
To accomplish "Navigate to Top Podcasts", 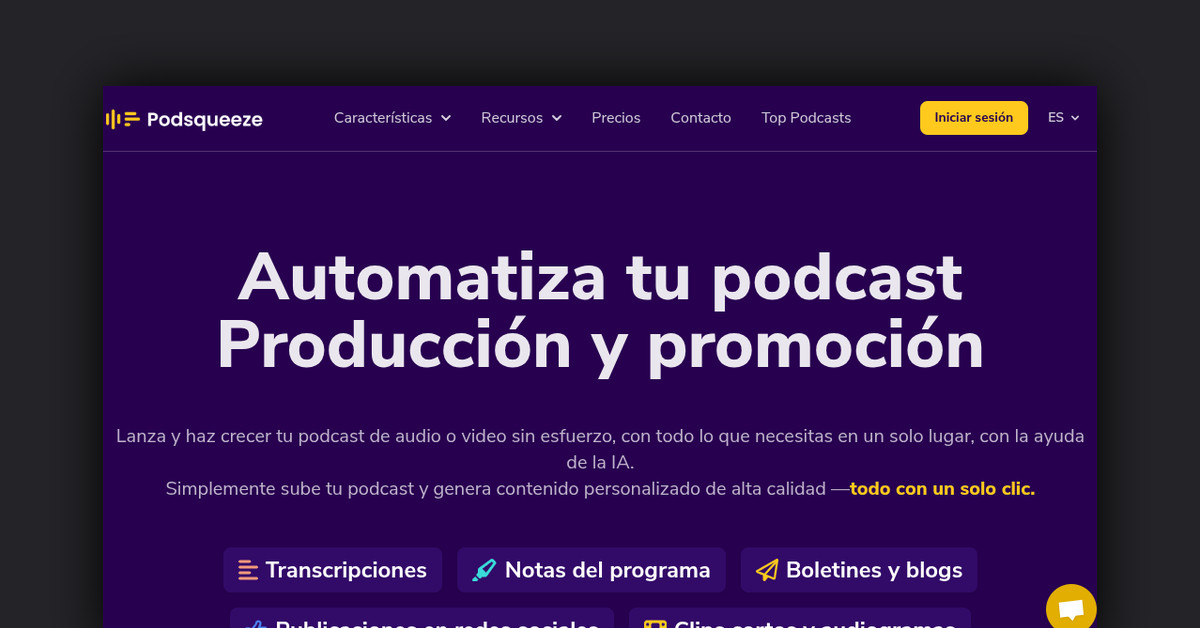I will click(x=806, y=118).
